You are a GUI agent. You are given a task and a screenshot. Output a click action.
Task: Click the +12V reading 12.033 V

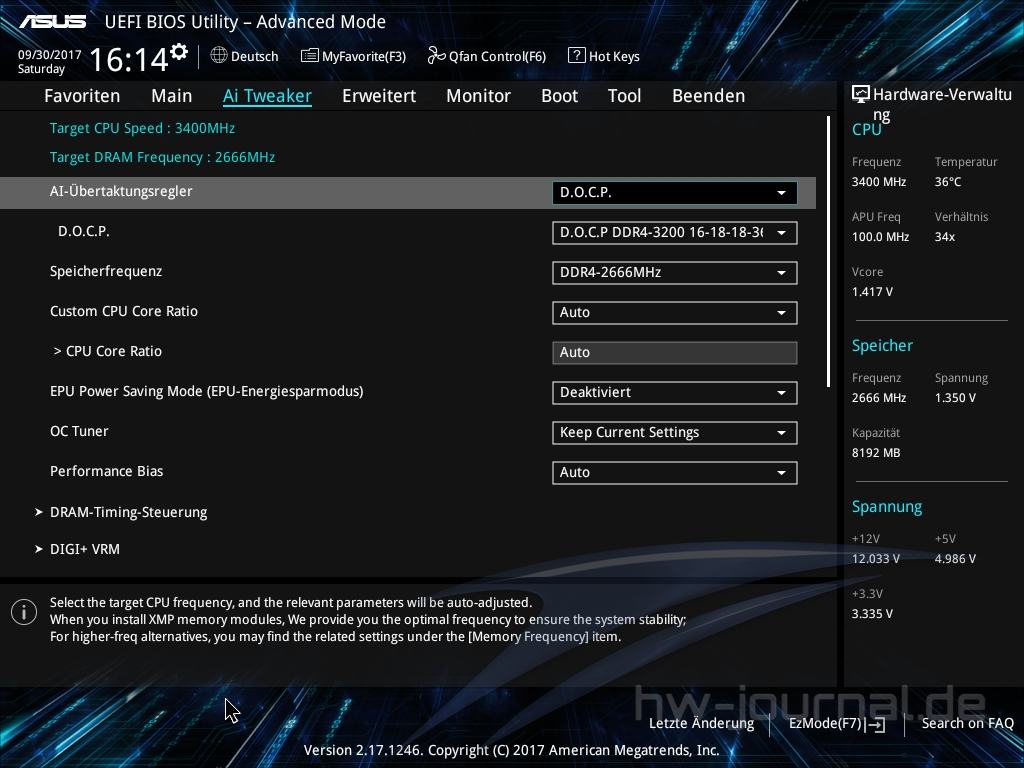[x=876, y=559]
